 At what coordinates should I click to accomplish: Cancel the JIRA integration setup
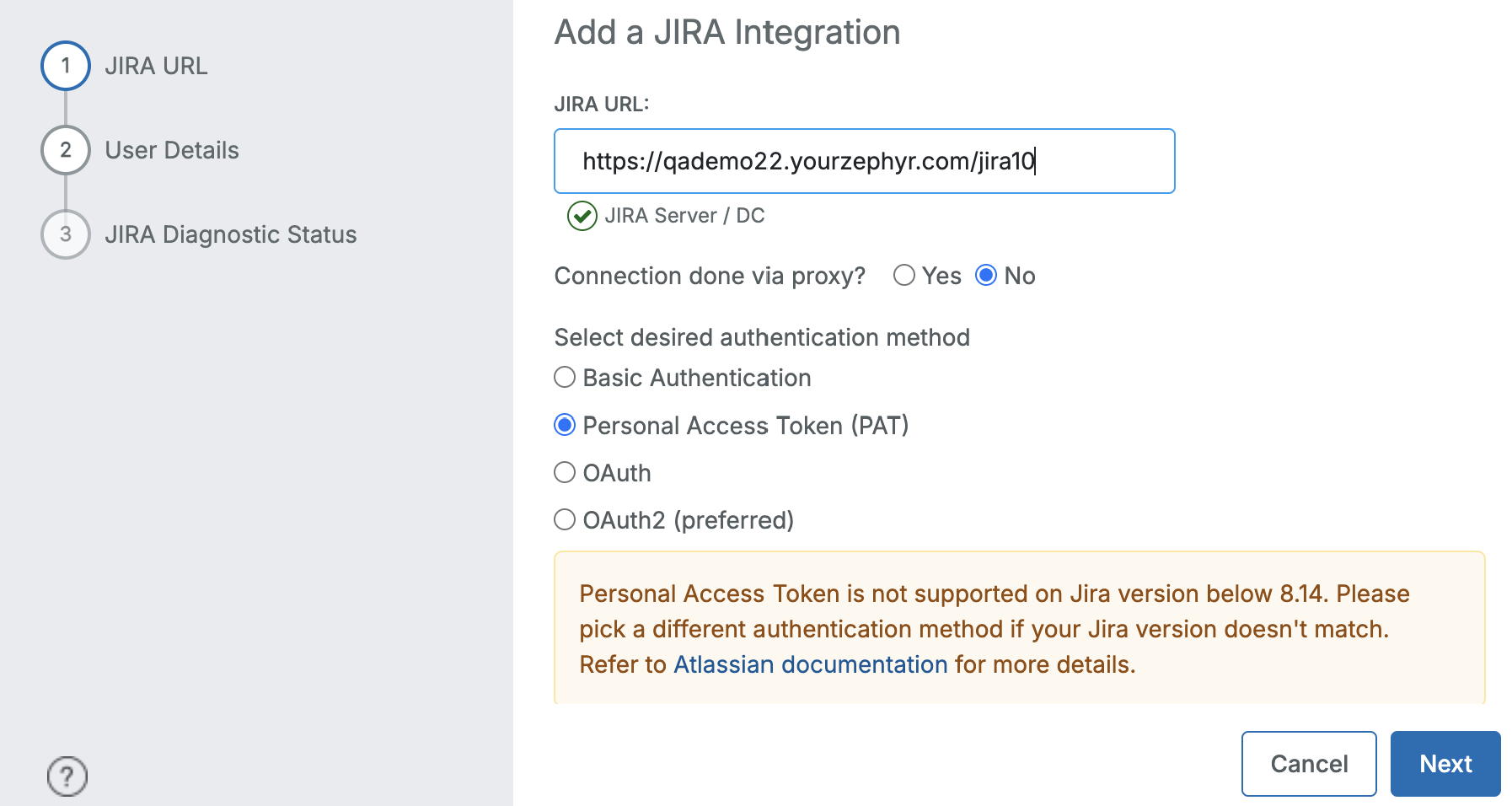1308,763
